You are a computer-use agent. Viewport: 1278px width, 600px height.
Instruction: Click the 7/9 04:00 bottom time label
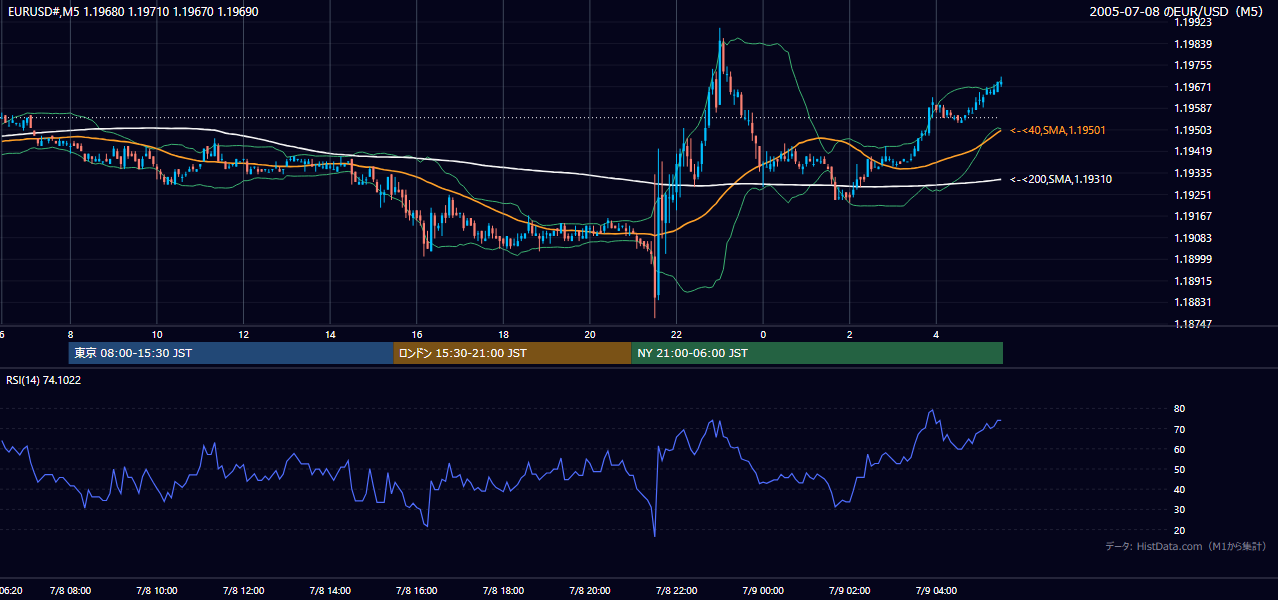937,591
